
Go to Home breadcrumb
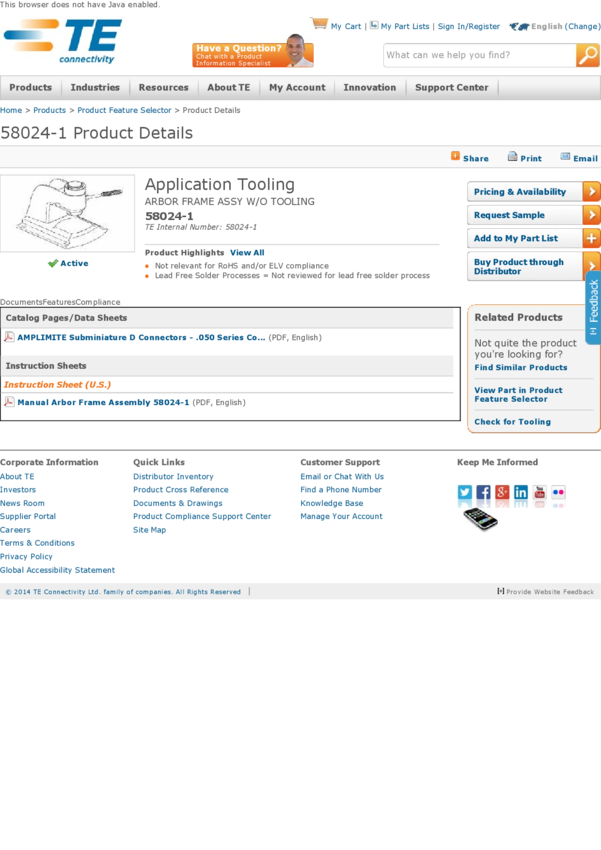11,110
